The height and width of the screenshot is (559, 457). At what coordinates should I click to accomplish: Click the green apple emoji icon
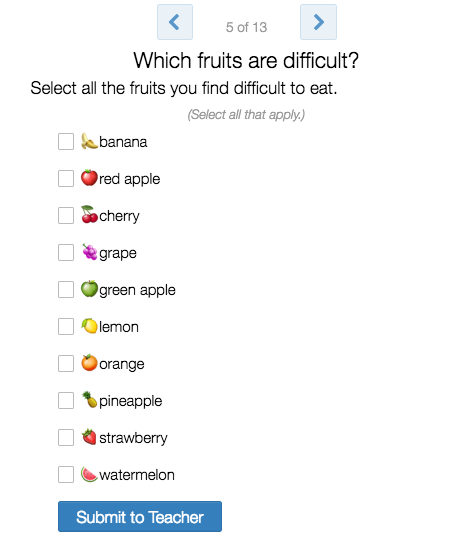tap(89, 289)
